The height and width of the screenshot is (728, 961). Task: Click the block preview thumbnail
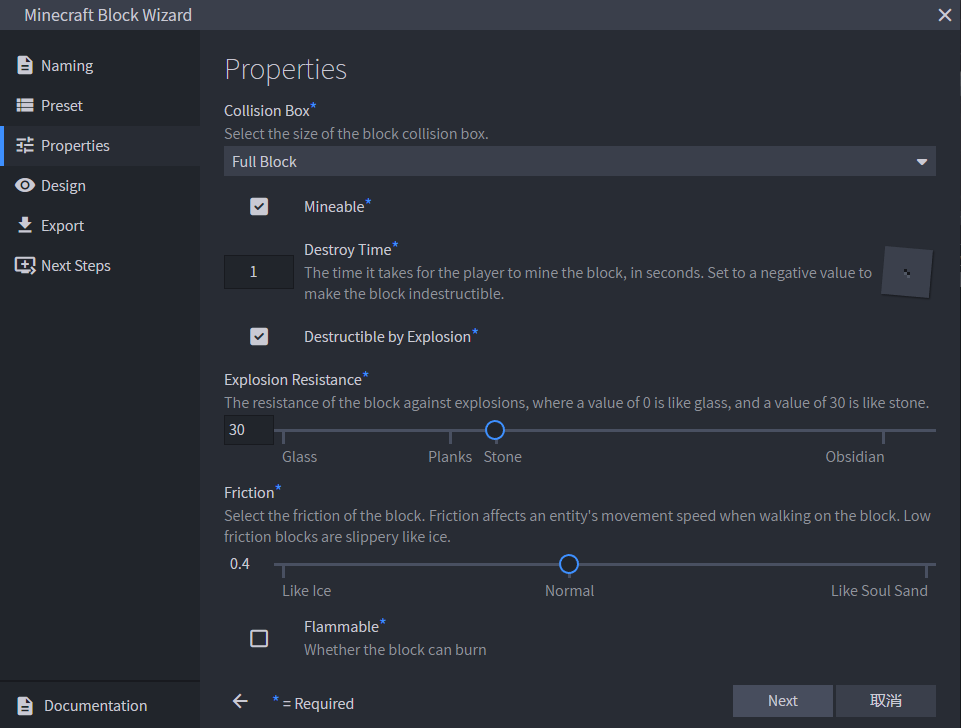coord(907,272)
